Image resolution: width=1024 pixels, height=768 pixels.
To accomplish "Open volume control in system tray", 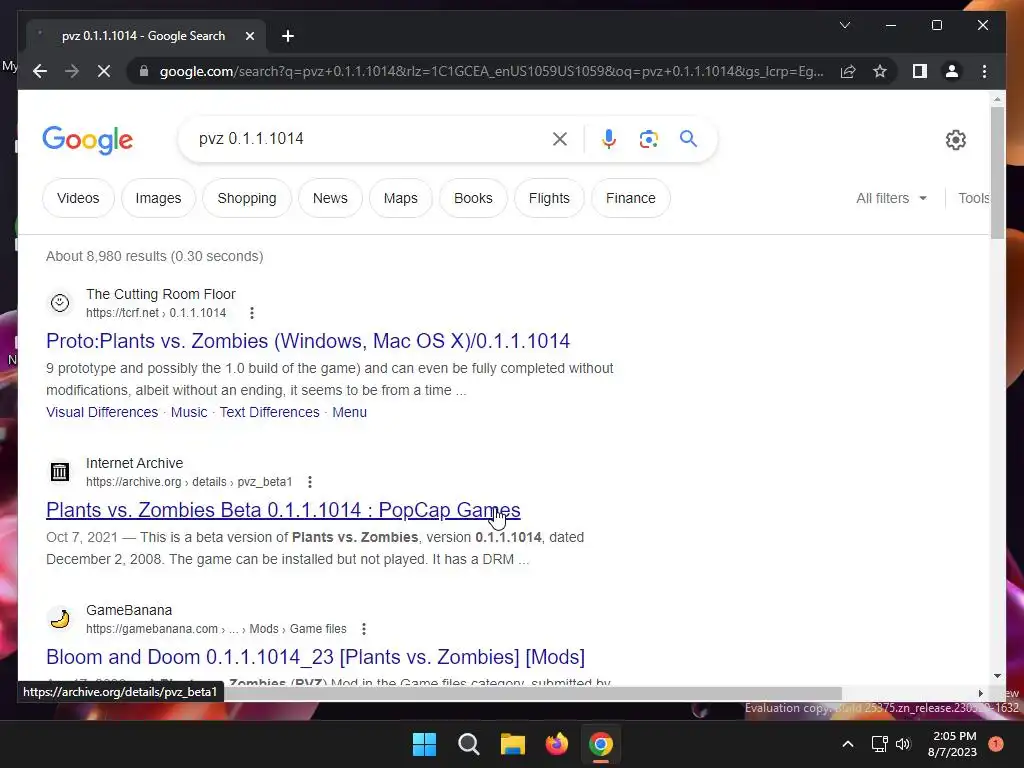I will (903, 744).
